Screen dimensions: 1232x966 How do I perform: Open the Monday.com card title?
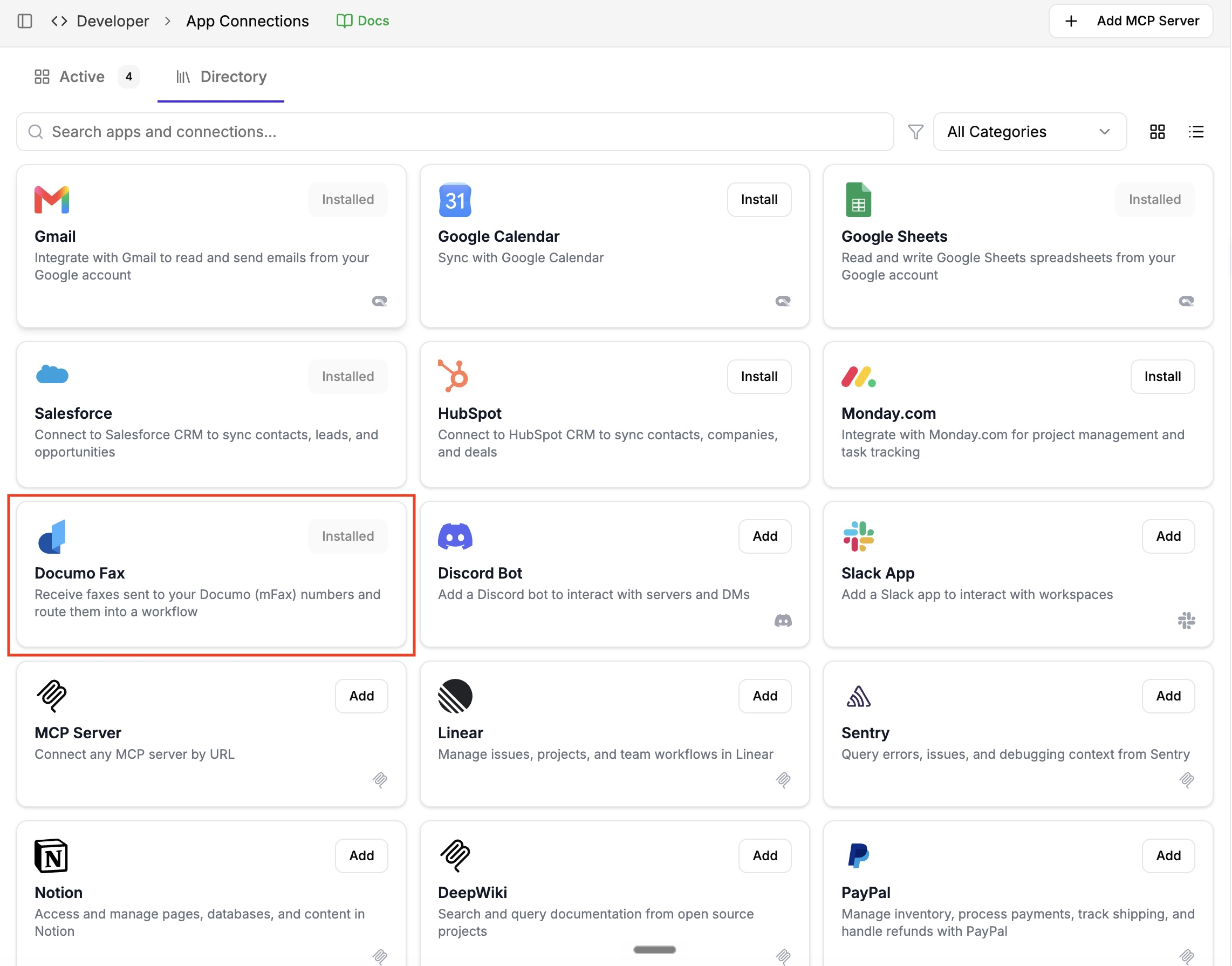coord(888,413)
